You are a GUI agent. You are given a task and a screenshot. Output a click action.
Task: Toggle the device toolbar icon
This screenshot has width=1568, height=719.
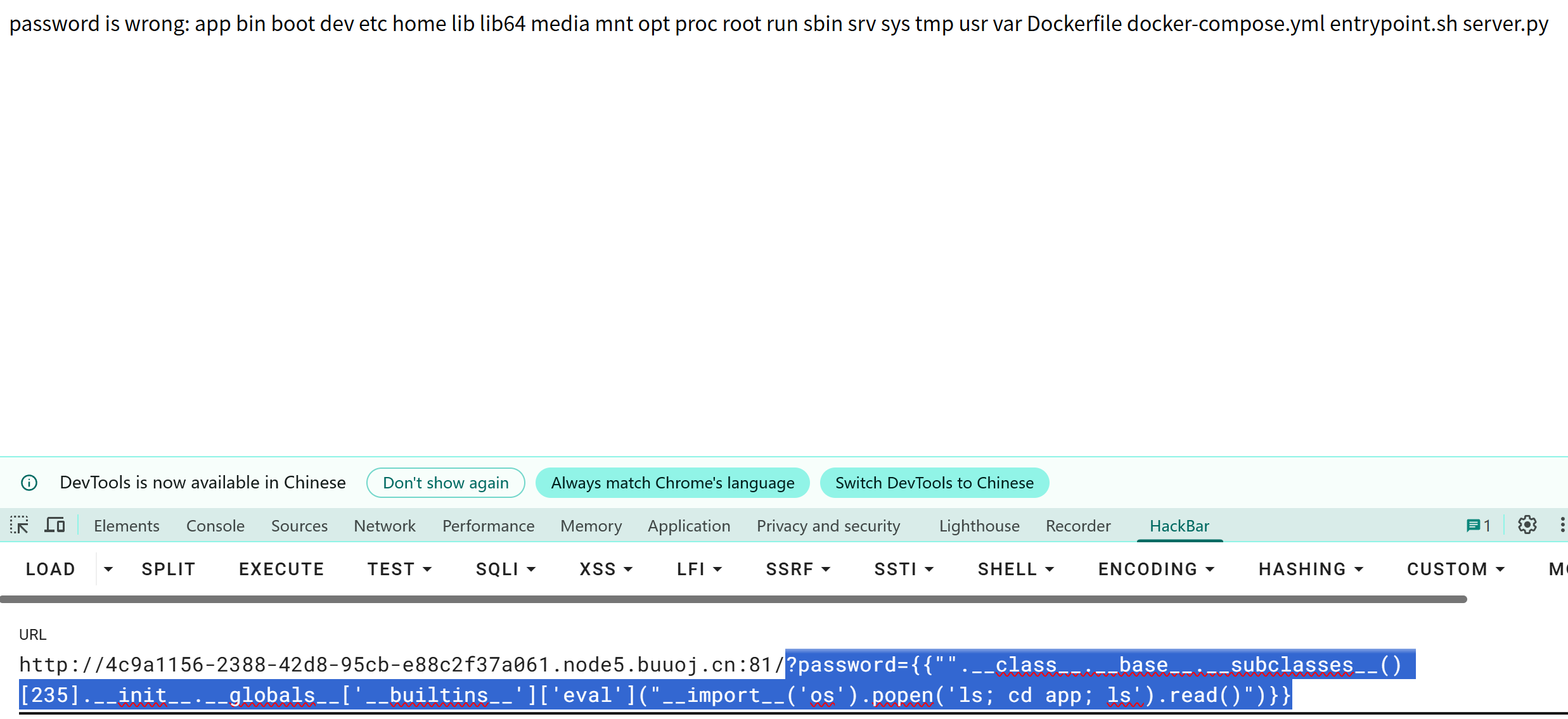click(x=55, y=525)
